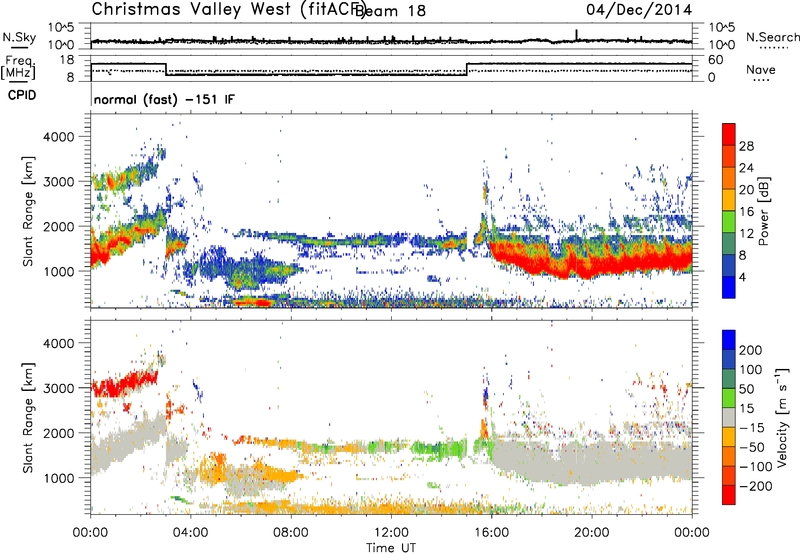Click the '1000' tick in the velocity panel
800x554 pixels.
[58, 478]
